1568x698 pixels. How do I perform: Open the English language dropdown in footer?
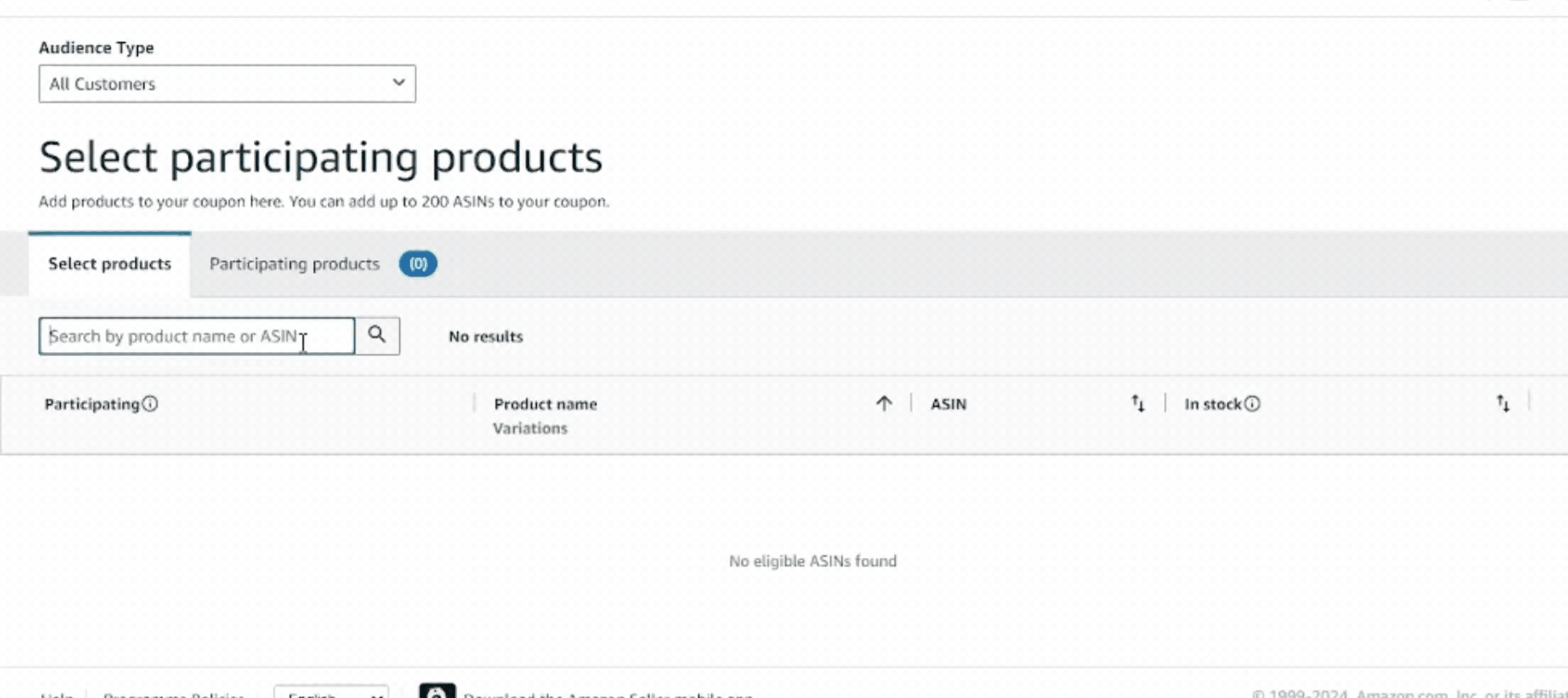pos(331,694)
